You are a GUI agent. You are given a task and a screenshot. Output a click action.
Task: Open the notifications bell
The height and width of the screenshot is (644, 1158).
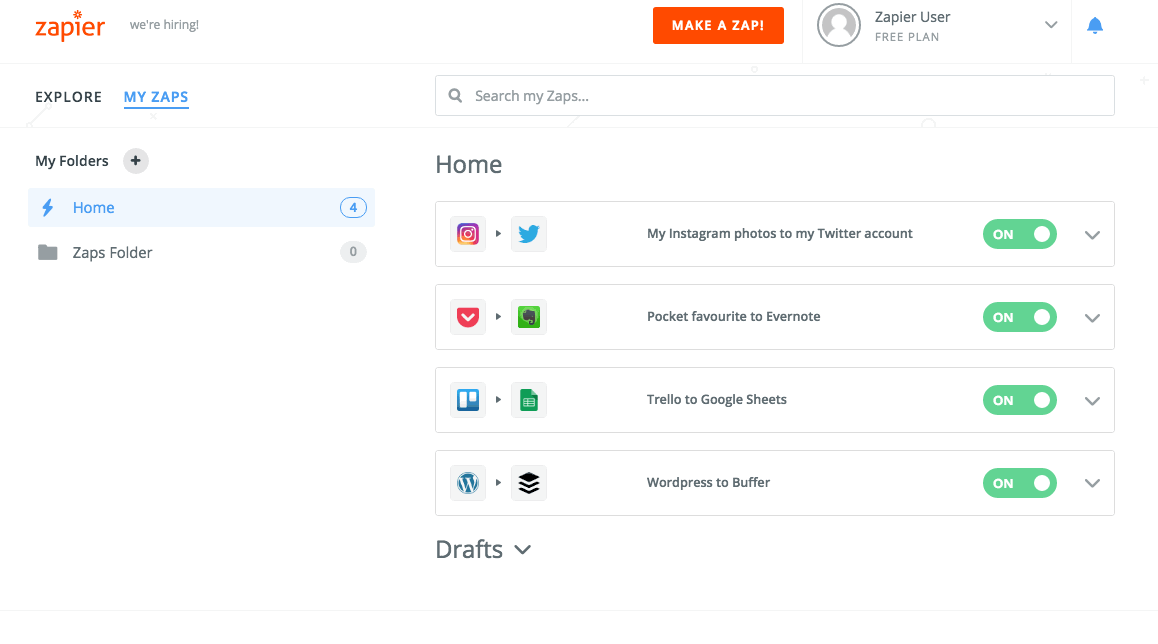pos(1094,25)
